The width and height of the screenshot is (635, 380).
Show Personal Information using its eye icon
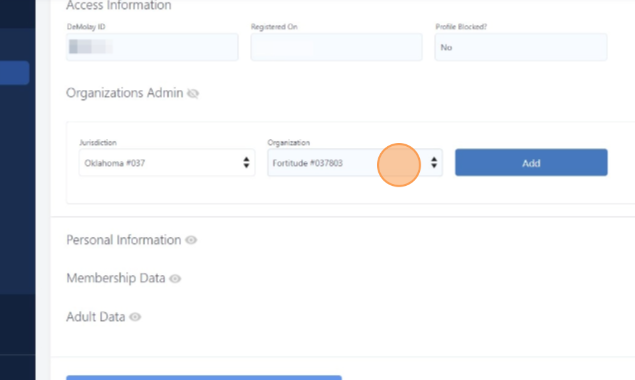tap(191, 240)
